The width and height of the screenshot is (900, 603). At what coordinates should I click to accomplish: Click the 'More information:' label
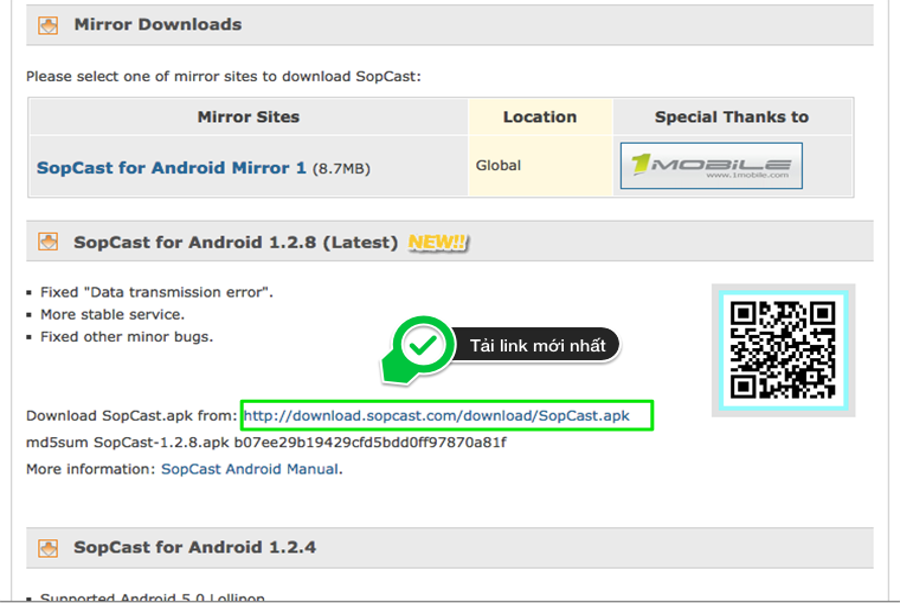(x=91, y=469)
